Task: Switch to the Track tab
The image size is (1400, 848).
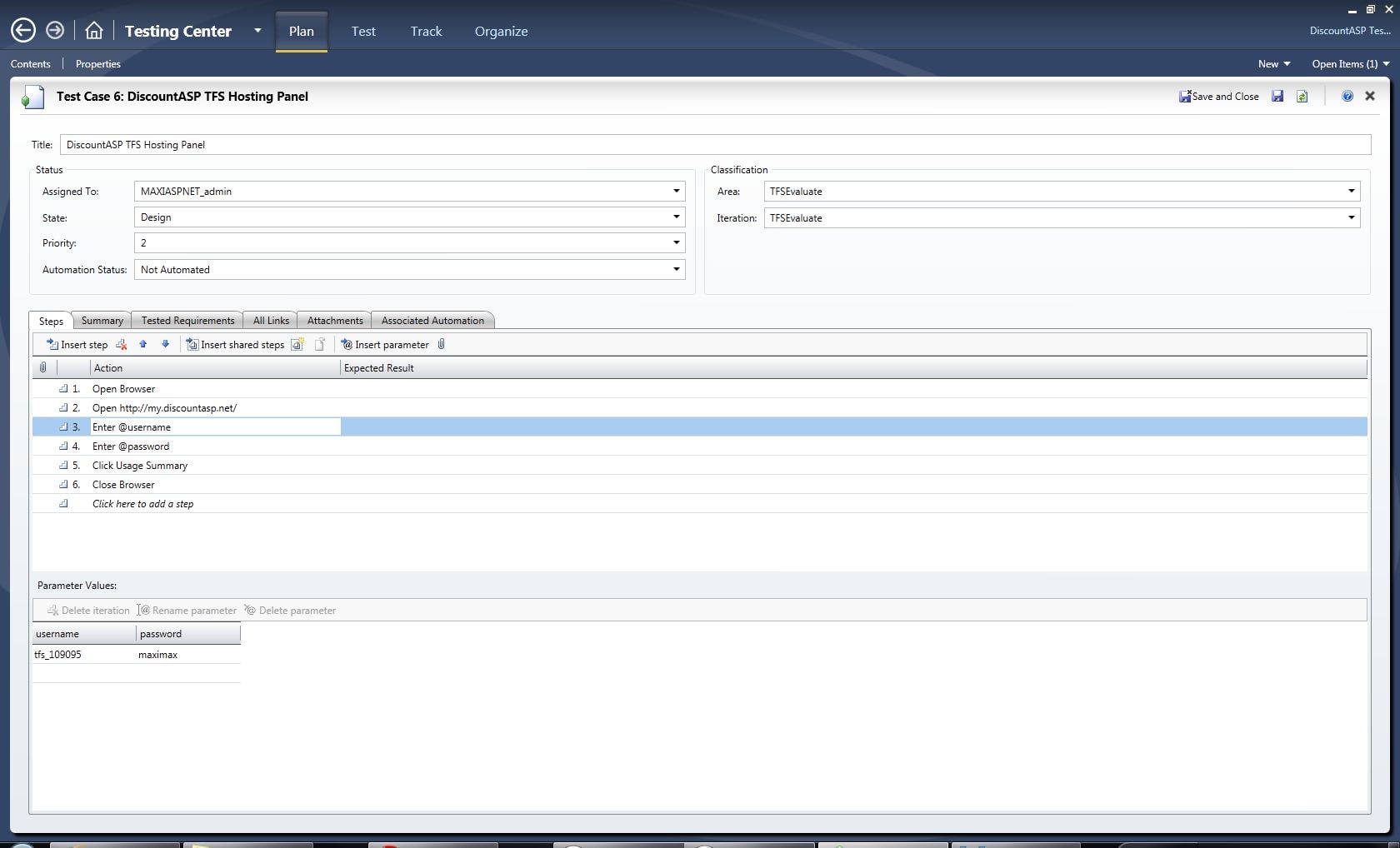Action: pos(426,31)
